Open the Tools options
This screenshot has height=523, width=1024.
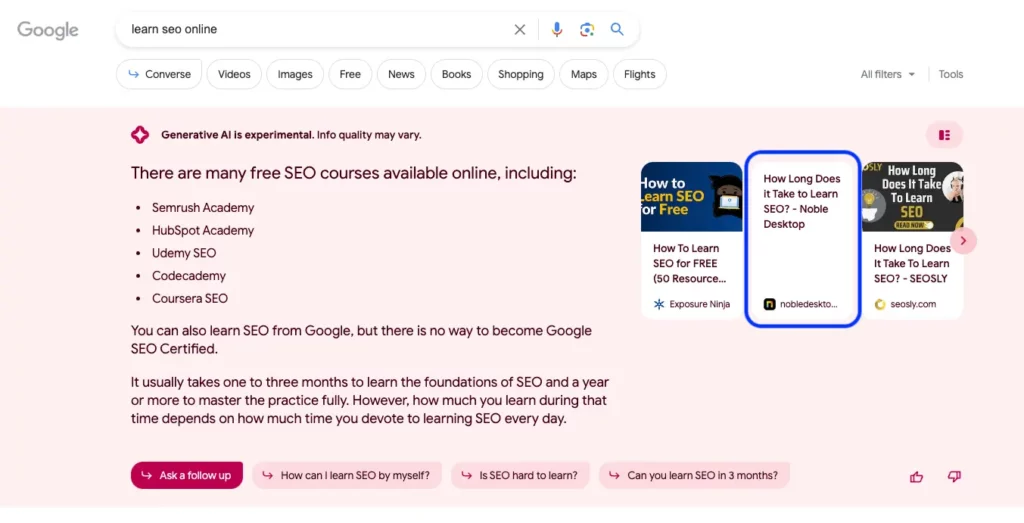pos(950,74)
